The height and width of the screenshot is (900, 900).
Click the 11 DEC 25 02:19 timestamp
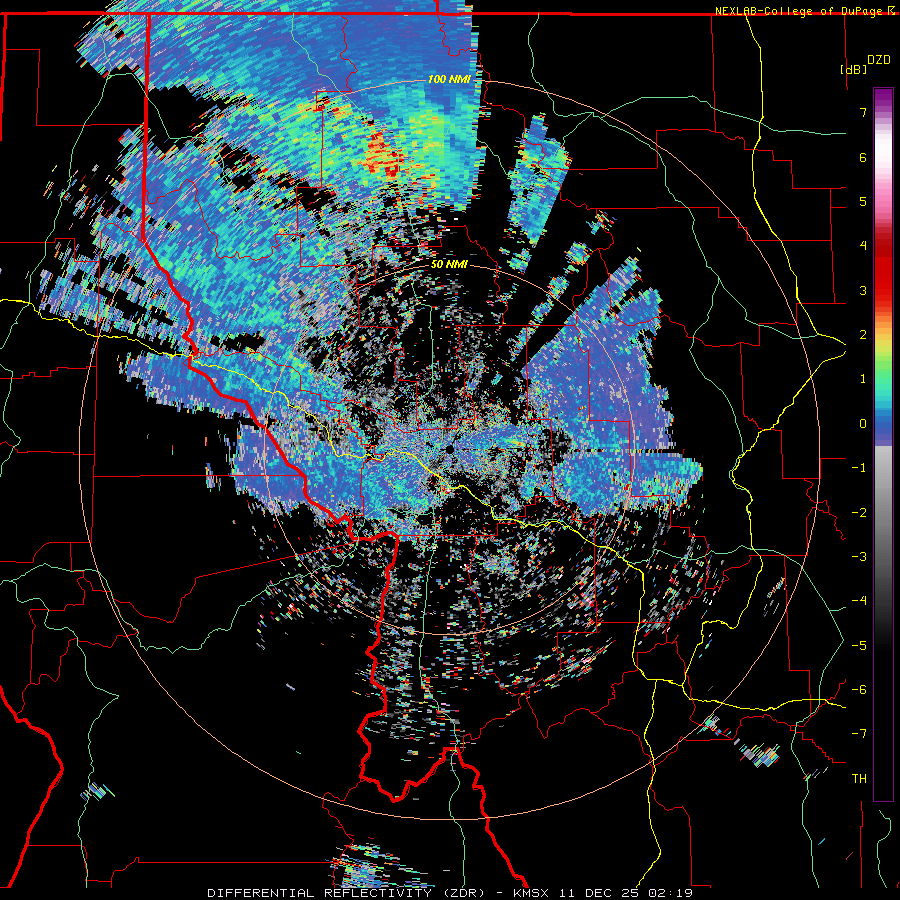(626, 893)
